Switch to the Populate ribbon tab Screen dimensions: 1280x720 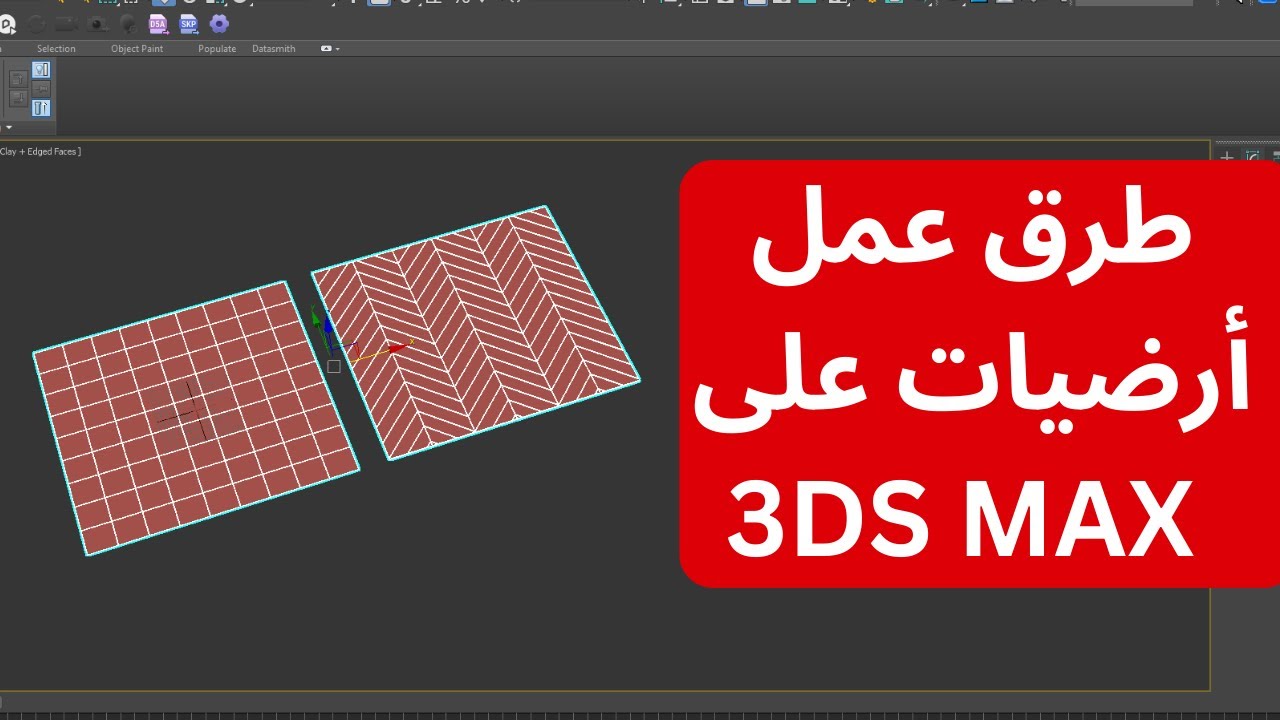217,48
